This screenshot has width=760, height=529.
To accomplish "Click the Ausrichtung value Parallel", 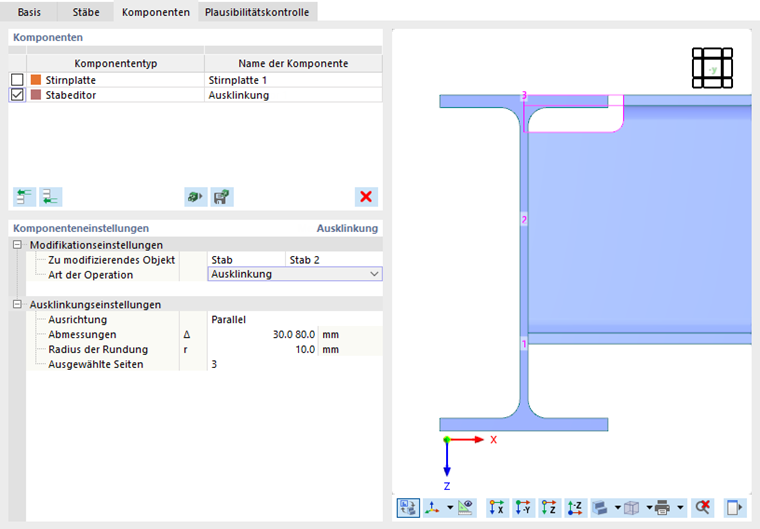I will coord(295,320).
